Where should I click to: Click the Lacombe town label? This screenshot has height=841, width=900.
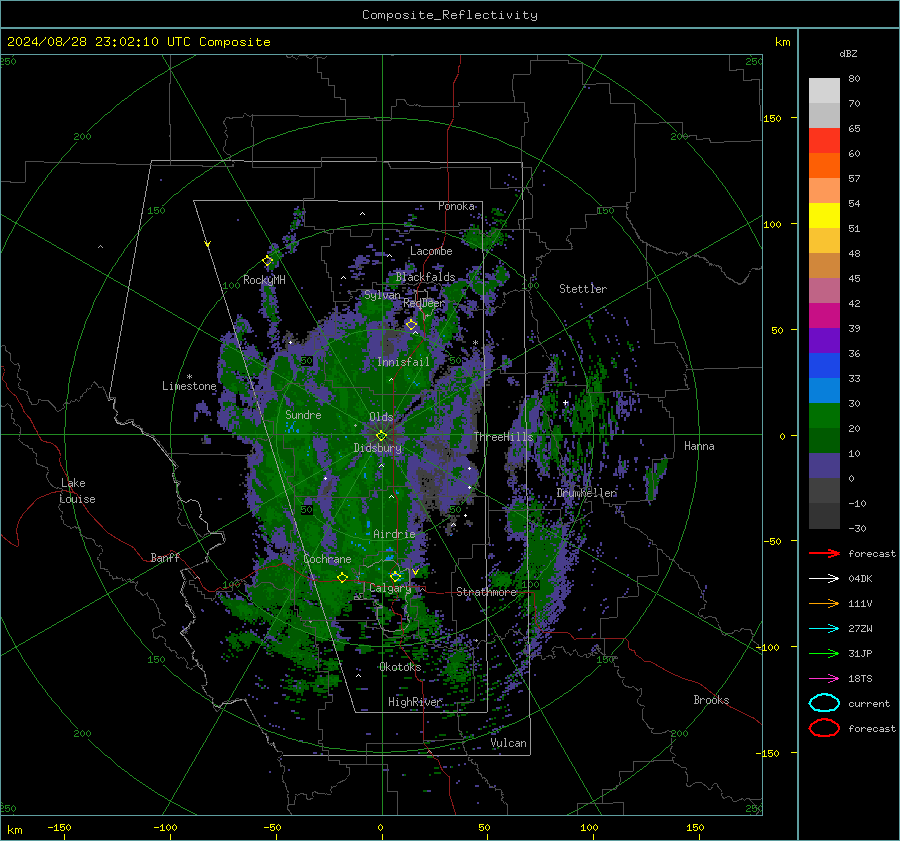click(x=431, y=251)
